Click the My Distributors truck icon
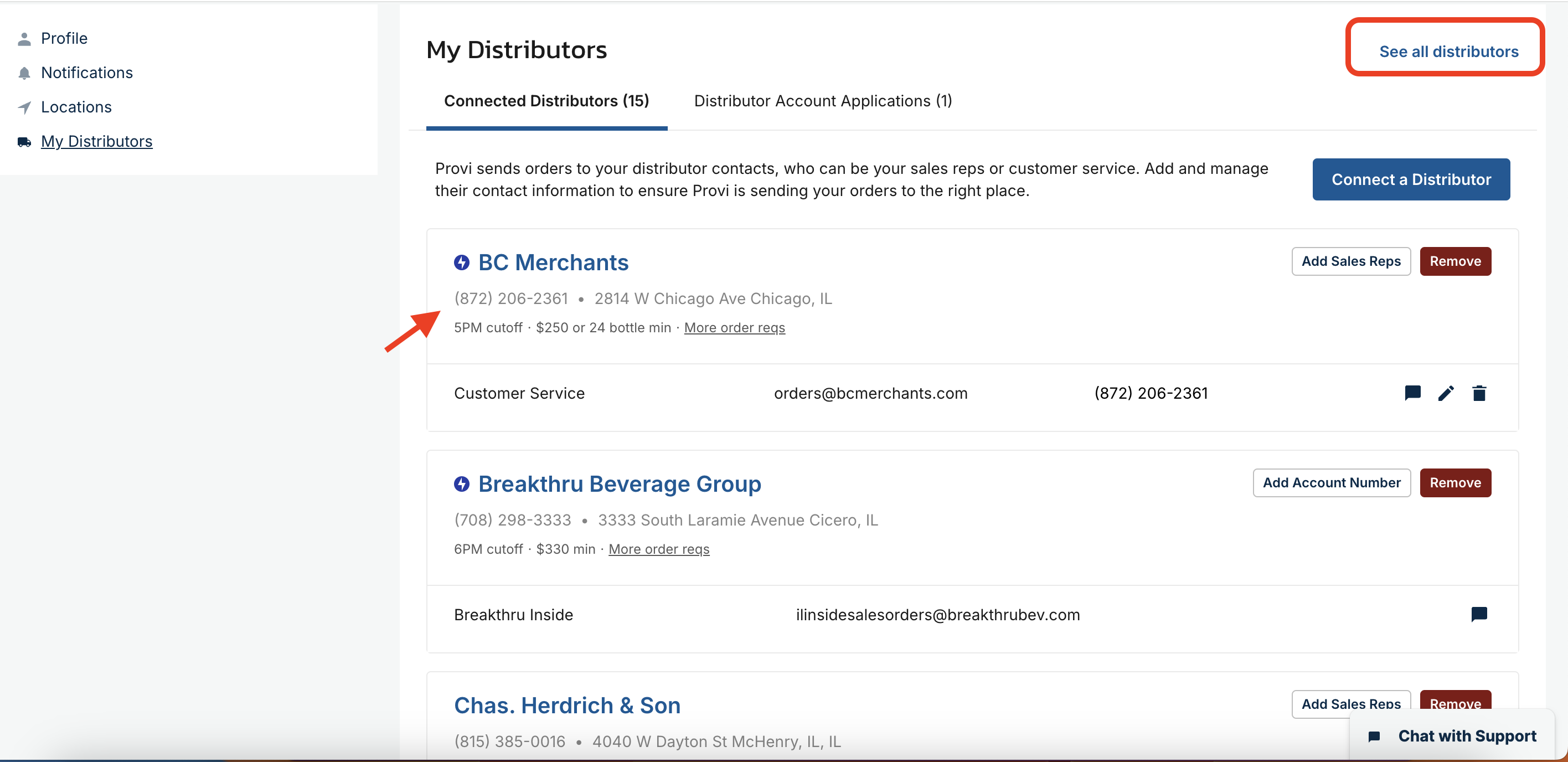Screen dimensions: 1568x762 tap(24, 141)
